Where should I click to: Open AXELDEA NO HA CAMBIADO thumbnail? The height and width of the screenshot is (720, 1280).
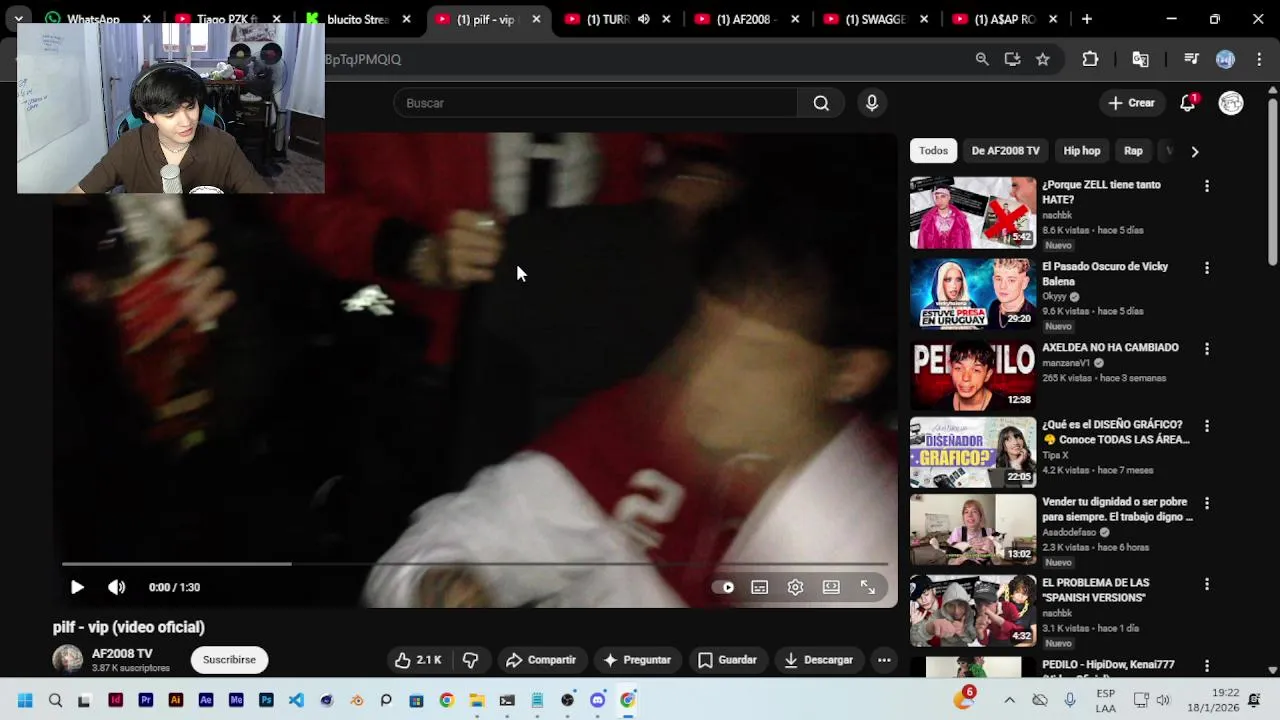click(973, 375)
